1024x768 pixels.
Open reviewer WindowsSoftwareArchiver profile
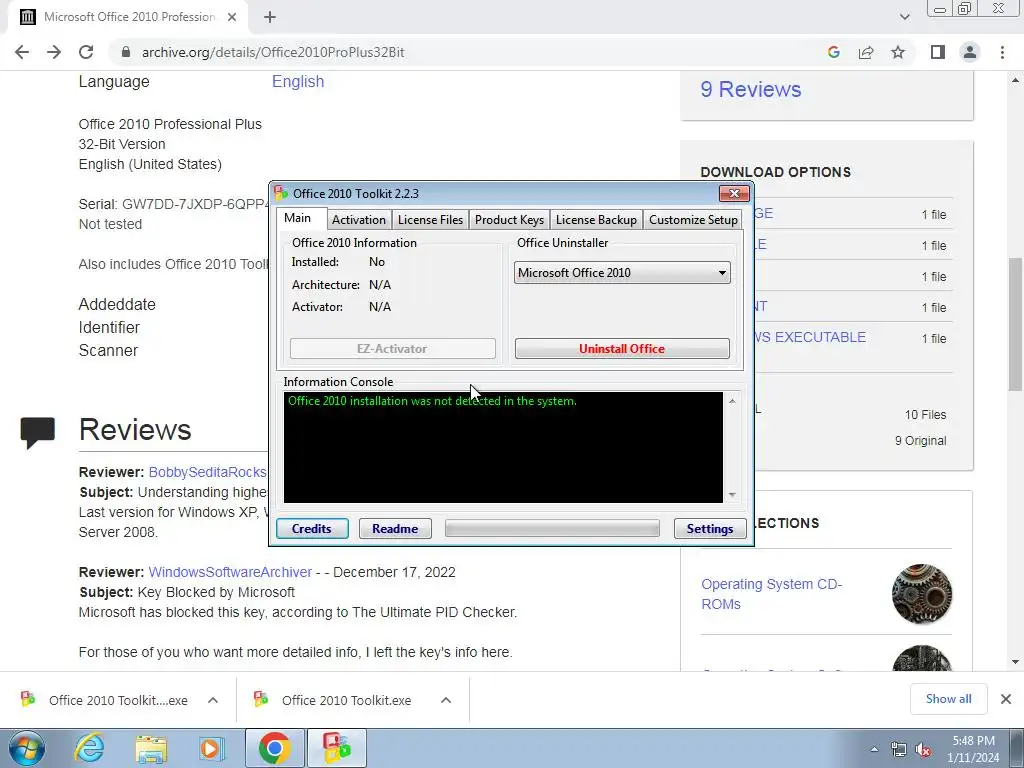(230, 572)
